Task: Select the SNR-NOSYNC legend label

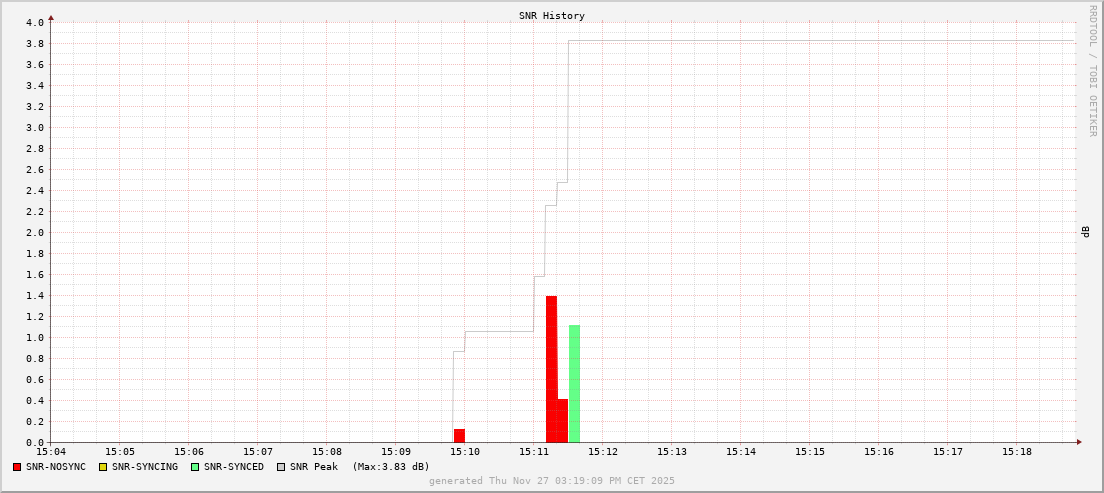Action: pyautogui.click(x=56, y=467)
